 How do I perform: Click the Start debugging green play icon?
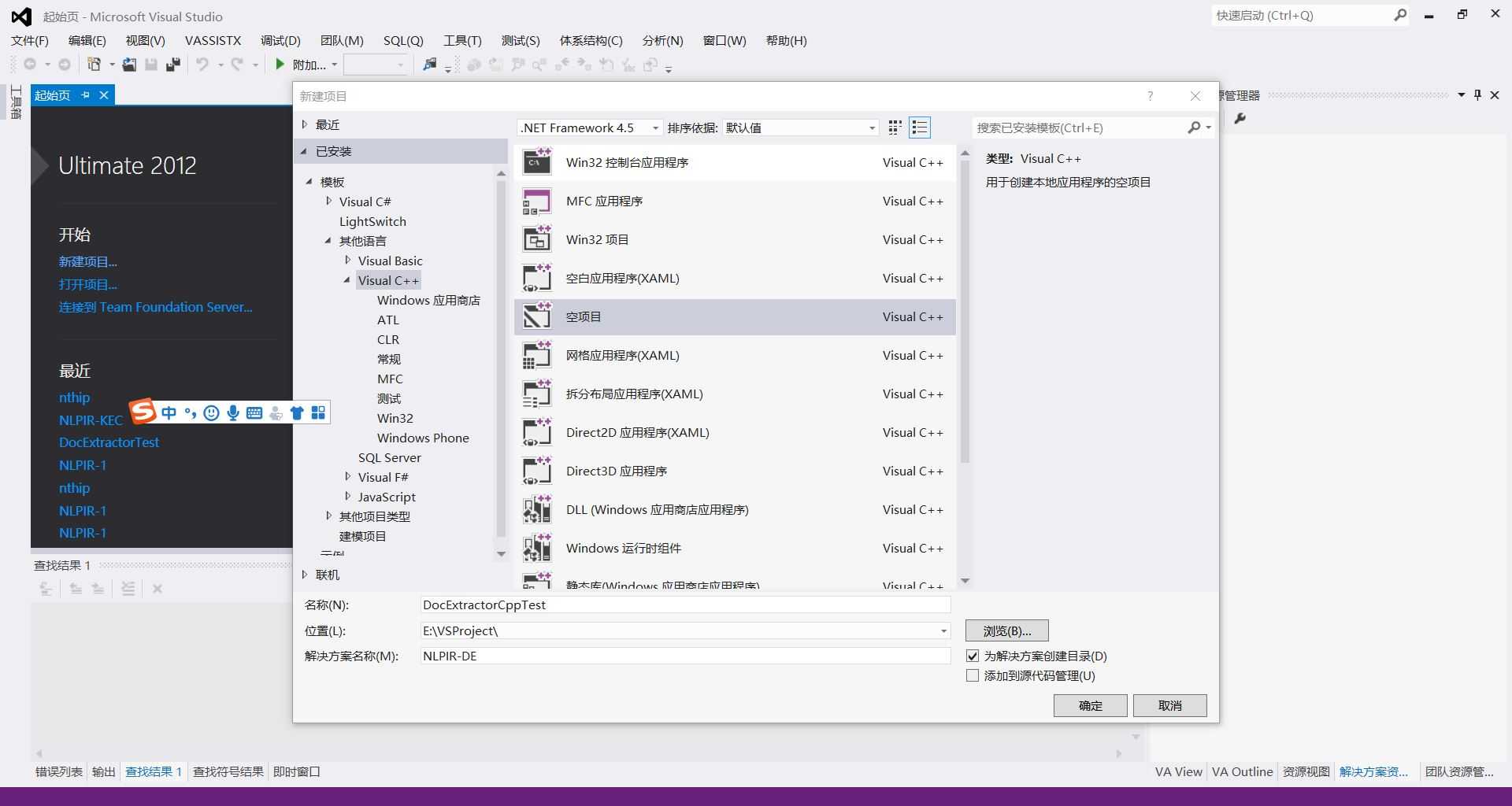coord(280,65)
